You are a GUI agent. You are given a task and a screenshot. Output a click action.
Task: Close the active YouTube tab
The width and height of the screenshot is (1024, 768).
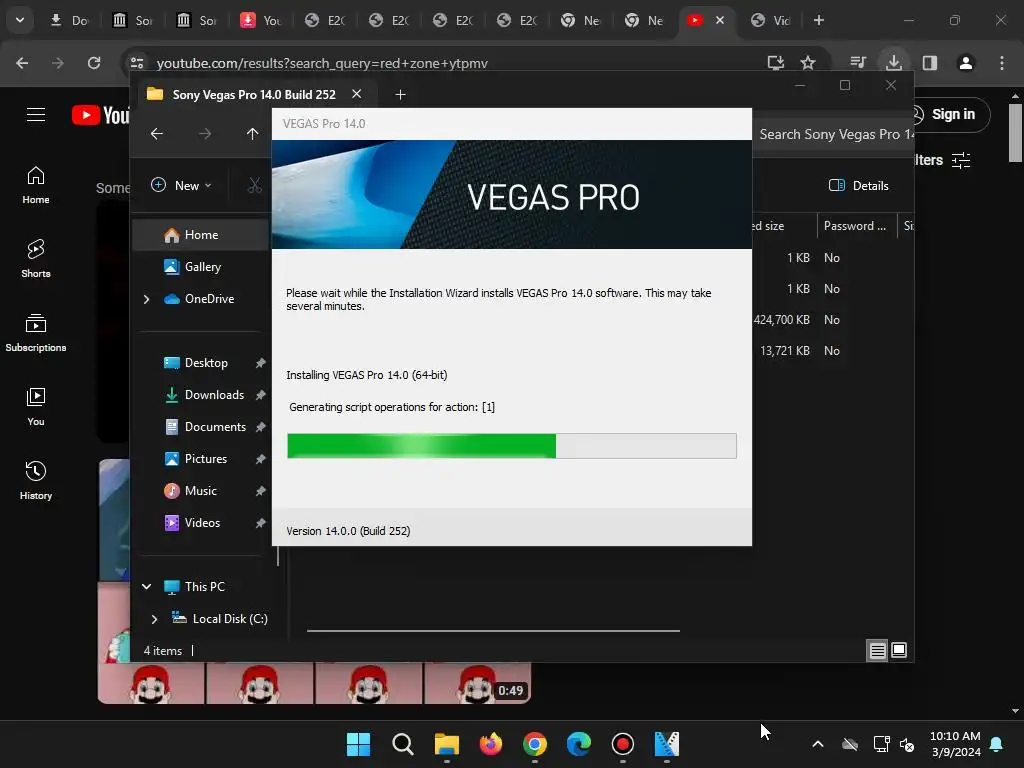click(720, 20)
